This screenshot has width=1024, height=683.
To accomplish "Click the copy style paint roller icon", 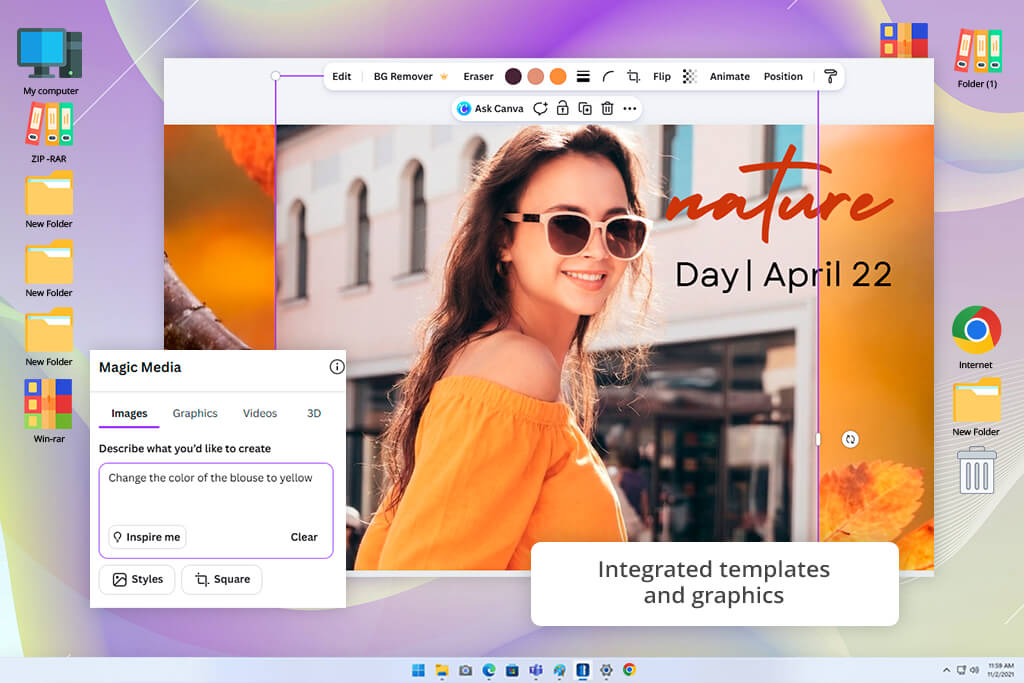I will coord(830,76).
